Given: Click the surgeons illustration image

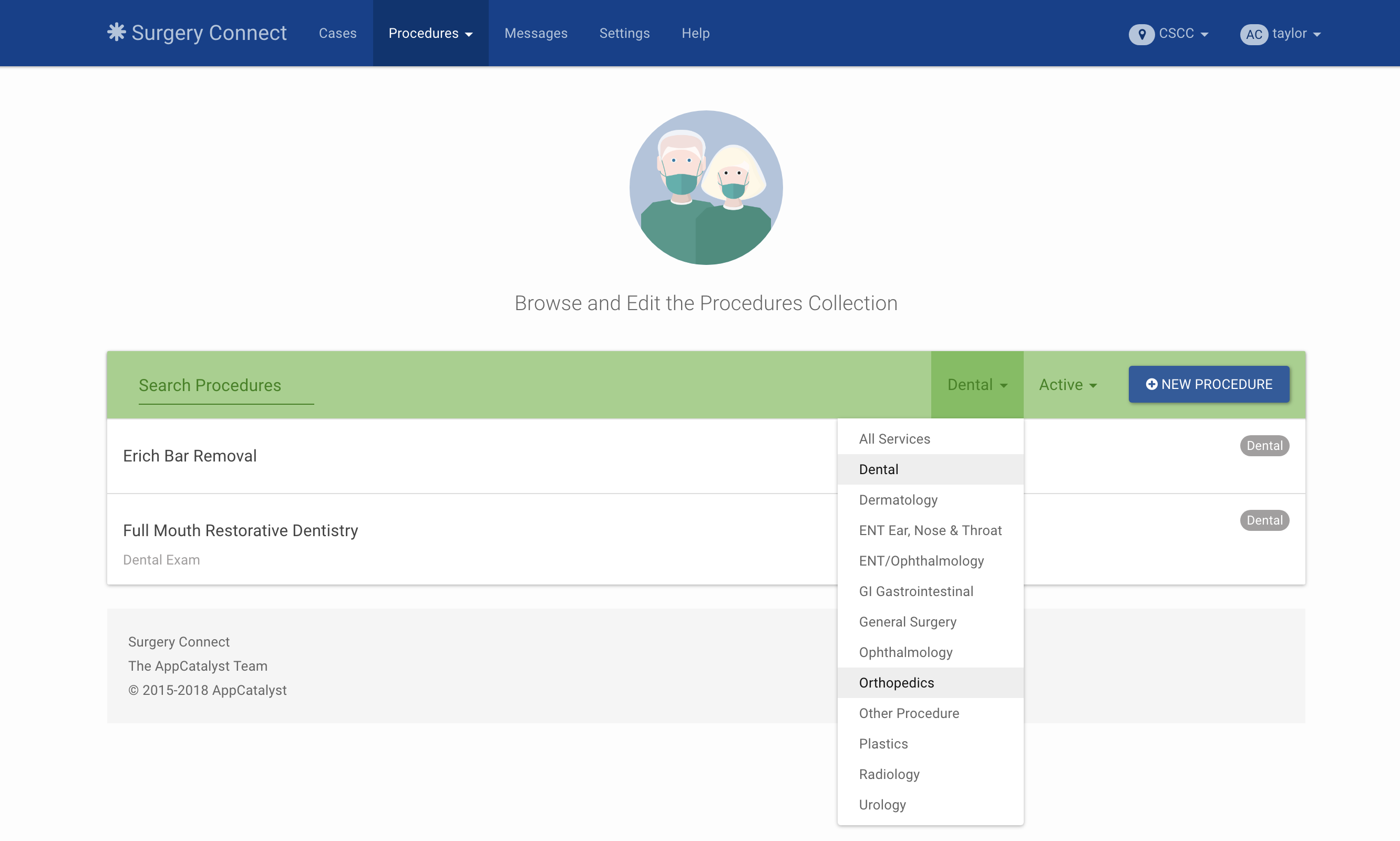Looking at the screenshot, I should tap(705, 188).
